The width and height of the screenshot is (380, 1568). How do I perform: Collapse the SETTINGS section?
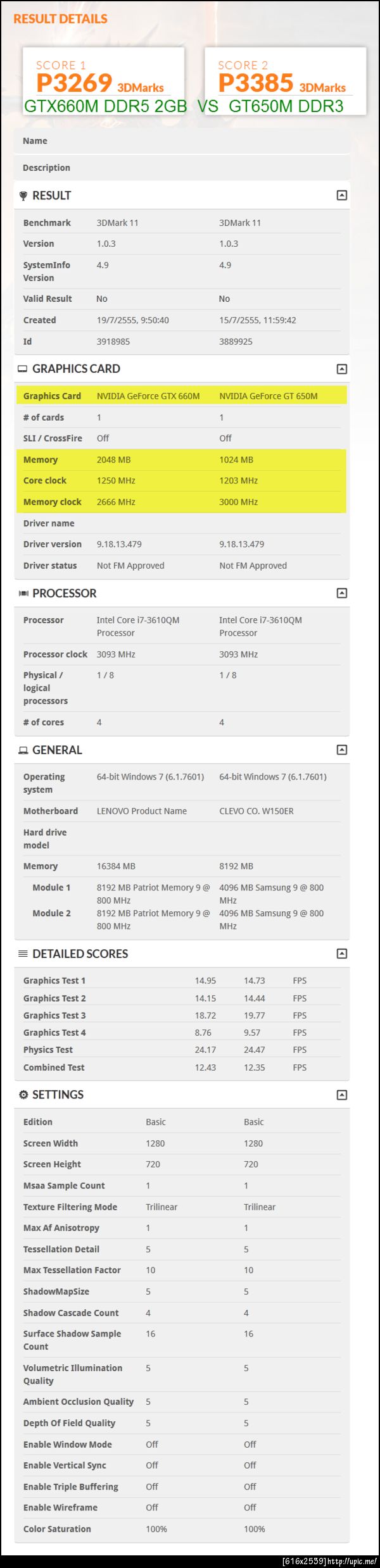pyautogui.click(x=341, y=1095)
